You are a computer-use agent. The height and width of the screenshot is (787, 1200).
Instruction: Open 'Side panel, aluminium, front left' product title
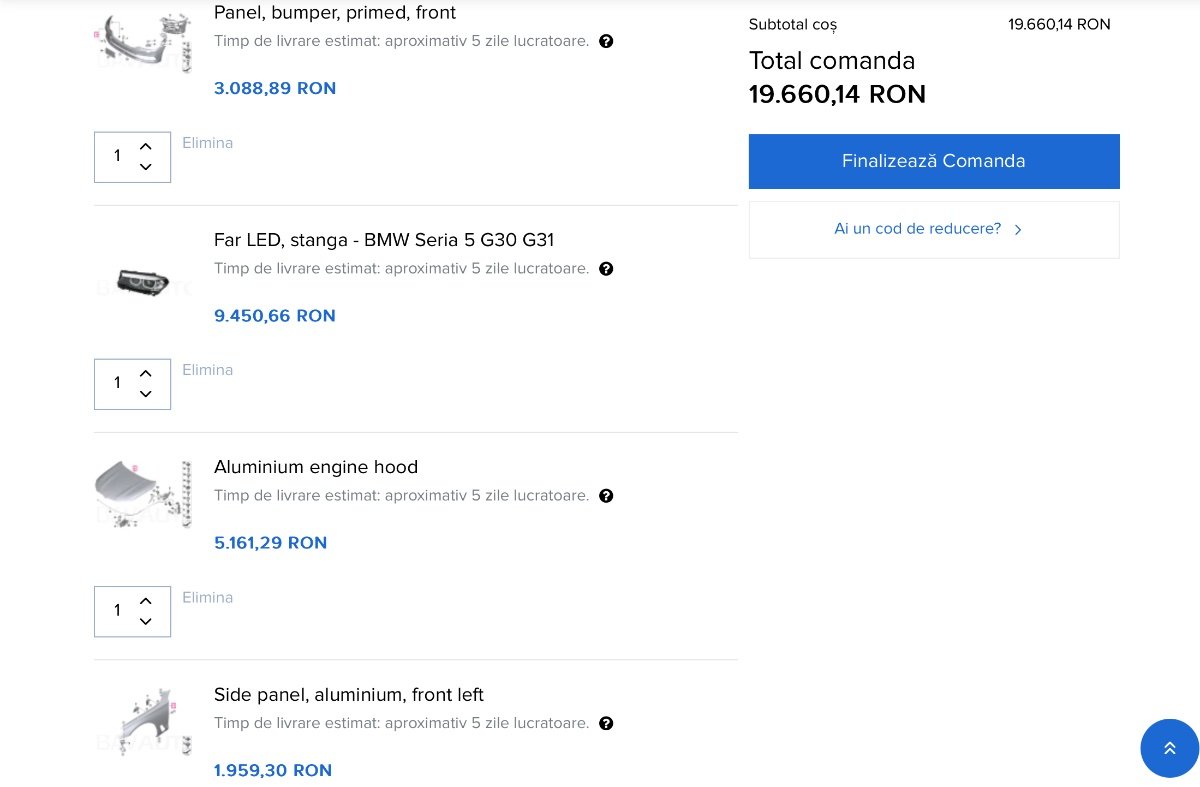pos(348,694)
